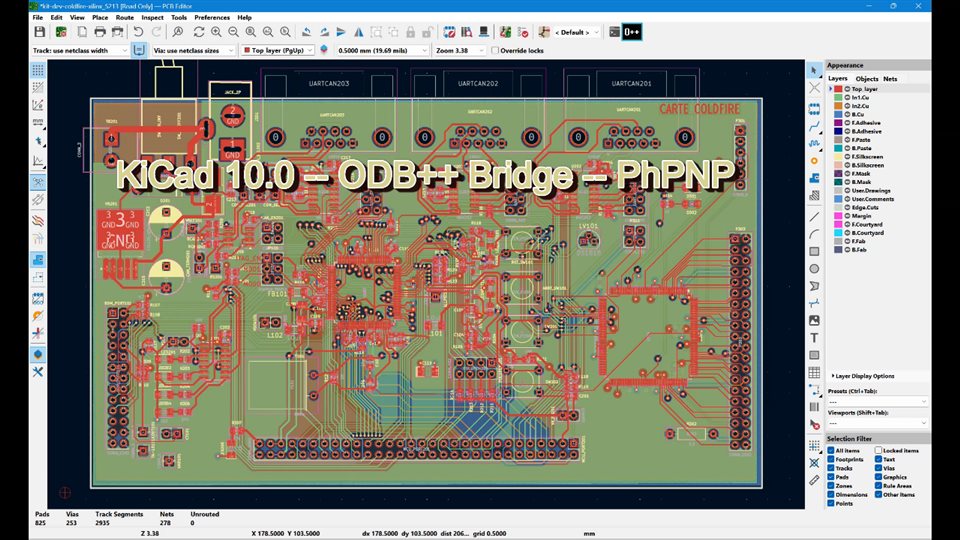The height and width of the screenshot is (540, 960).
Task: Click the Save icon in the top toolbar
Action: [x=40, y=32]
